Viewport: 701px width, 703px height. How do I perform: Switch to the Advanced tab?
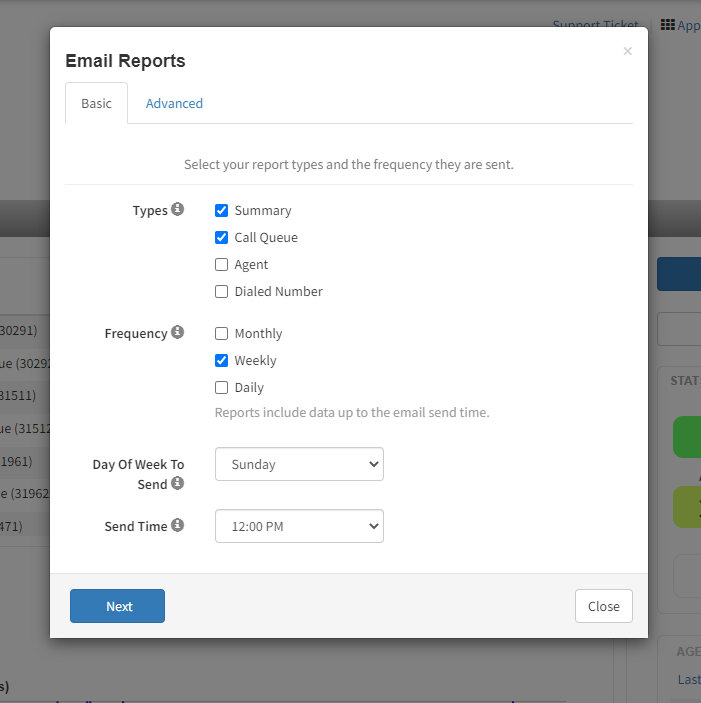[174, 104]
